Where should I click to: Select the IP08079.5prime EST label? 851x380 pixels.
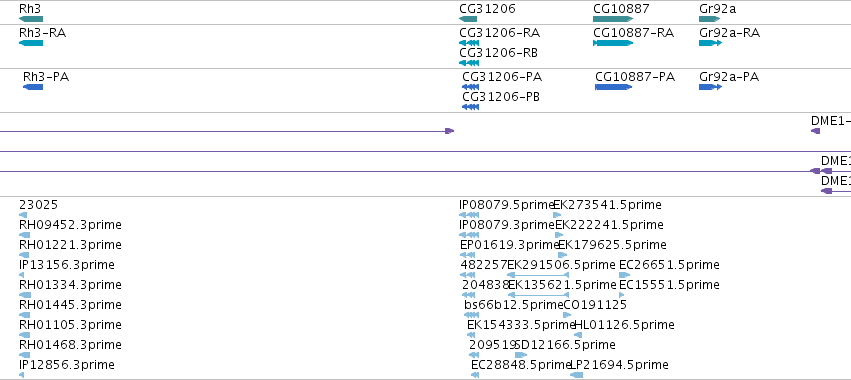(506, 205)
